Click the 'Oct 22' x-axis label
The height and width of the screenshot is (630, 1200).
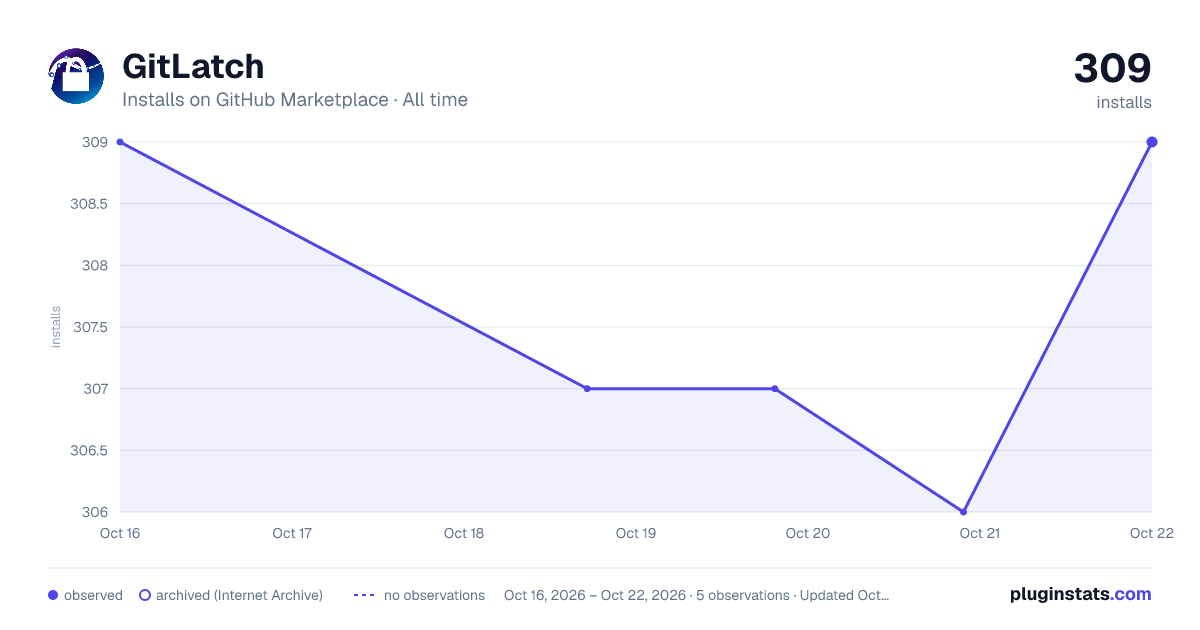(x=1150, y=533)
